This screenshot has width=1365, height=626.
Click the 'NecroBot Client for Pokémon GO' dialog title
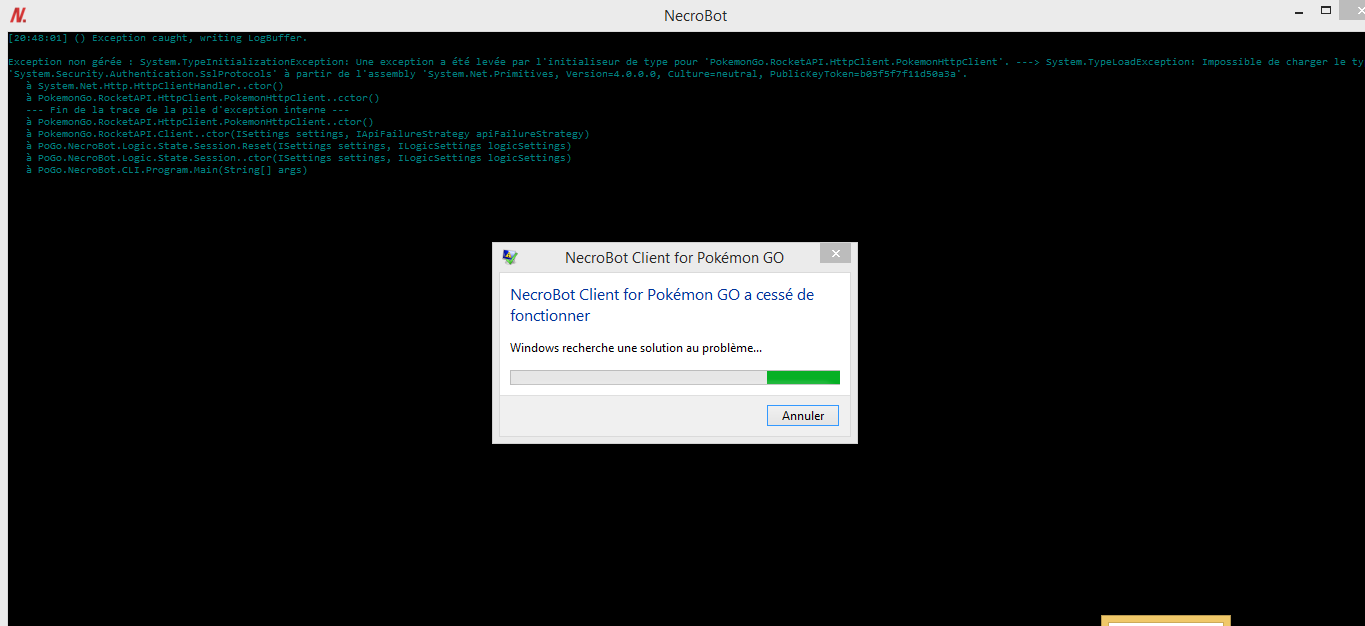[x=674, y=257]
